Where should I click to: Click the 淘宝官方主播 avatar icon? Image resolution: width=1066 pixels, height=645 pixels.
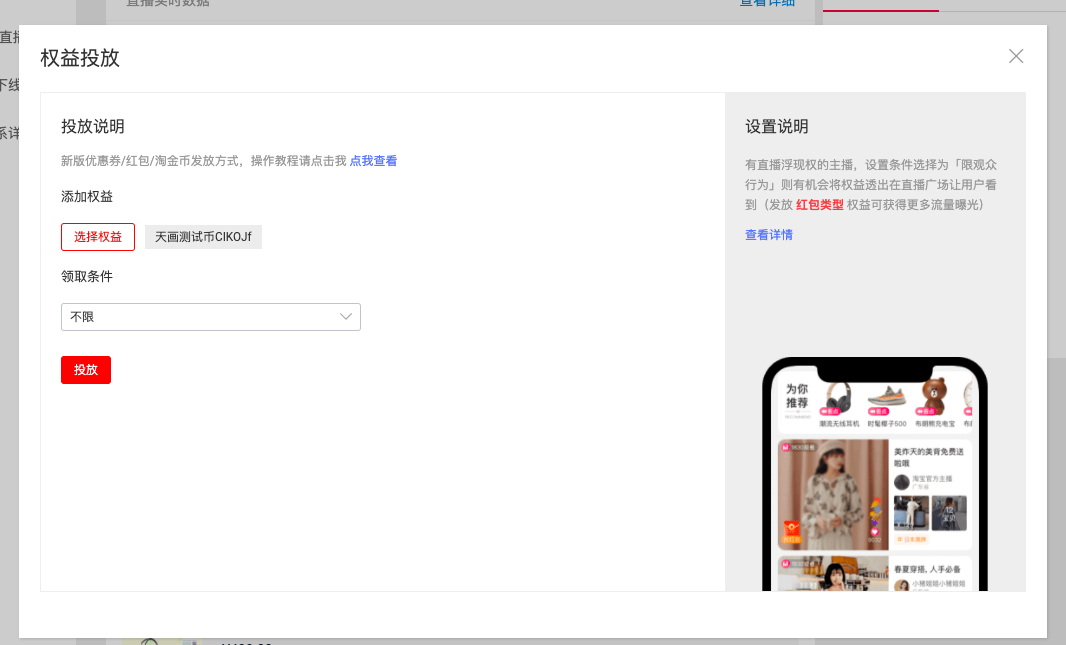902,481
